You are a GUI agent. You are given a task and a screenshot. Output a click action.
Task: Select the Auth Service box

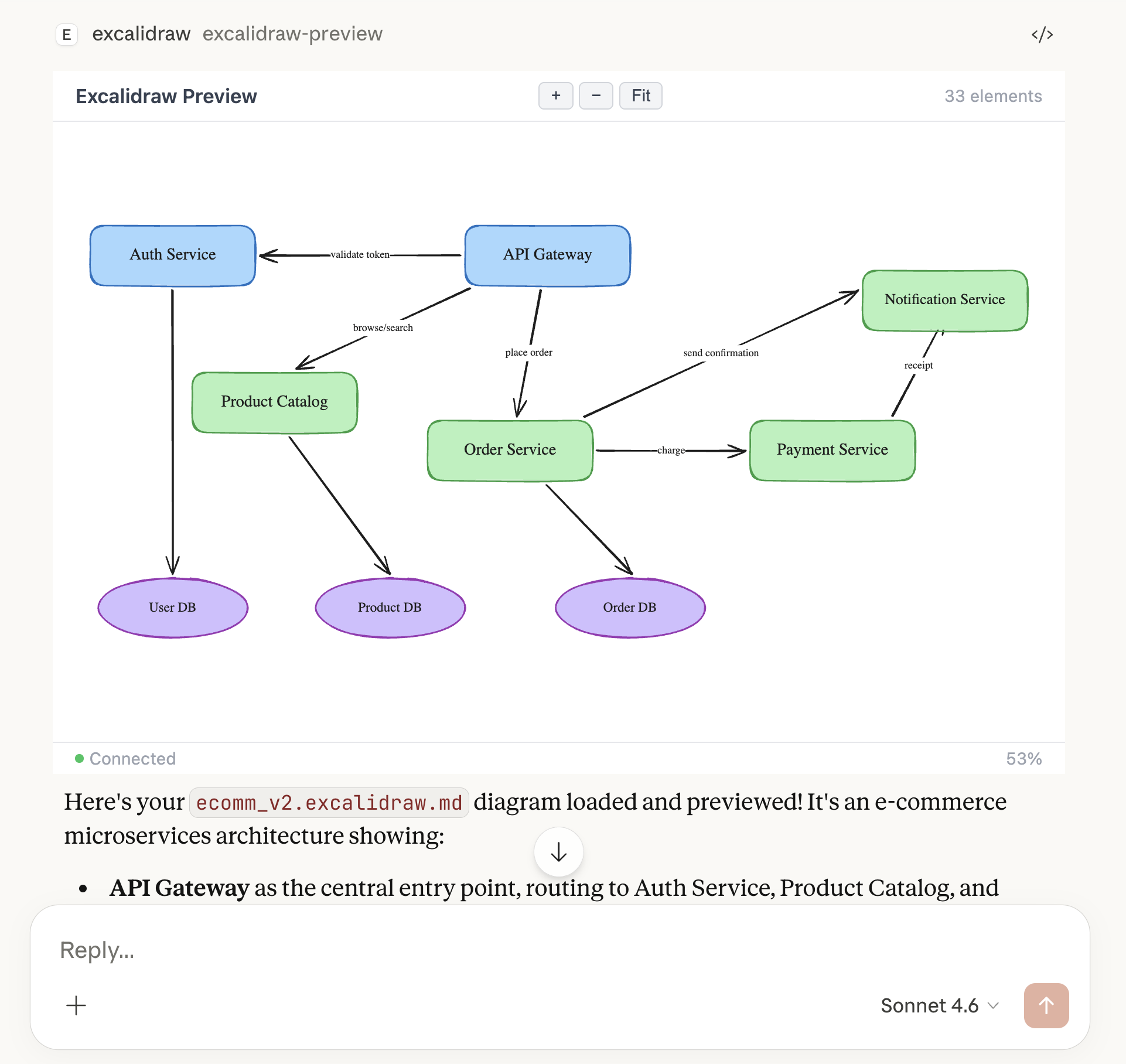(173, 255)
